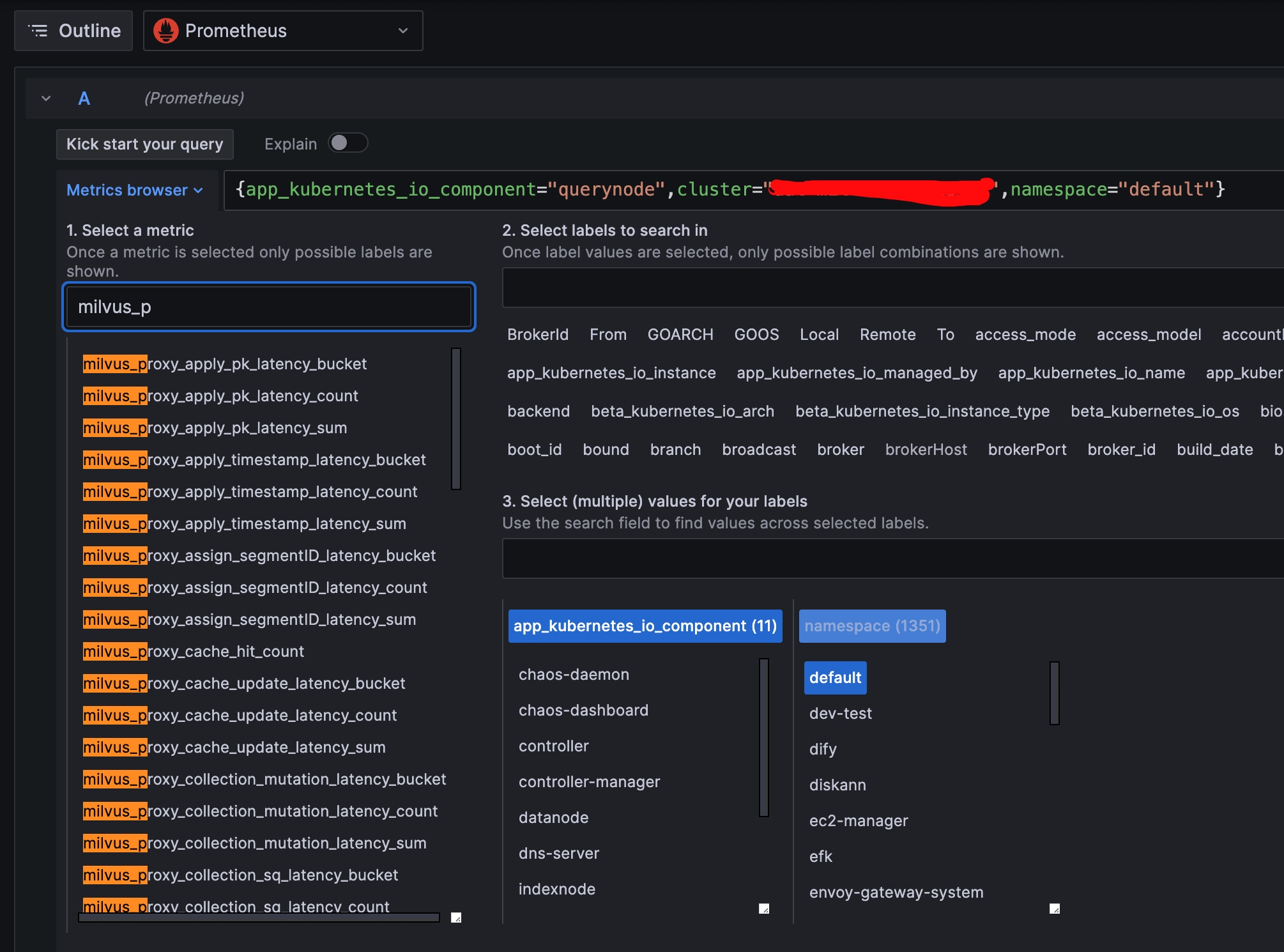
Task: Deselect the selected 'default' namespace value
Action: [835, 677]
